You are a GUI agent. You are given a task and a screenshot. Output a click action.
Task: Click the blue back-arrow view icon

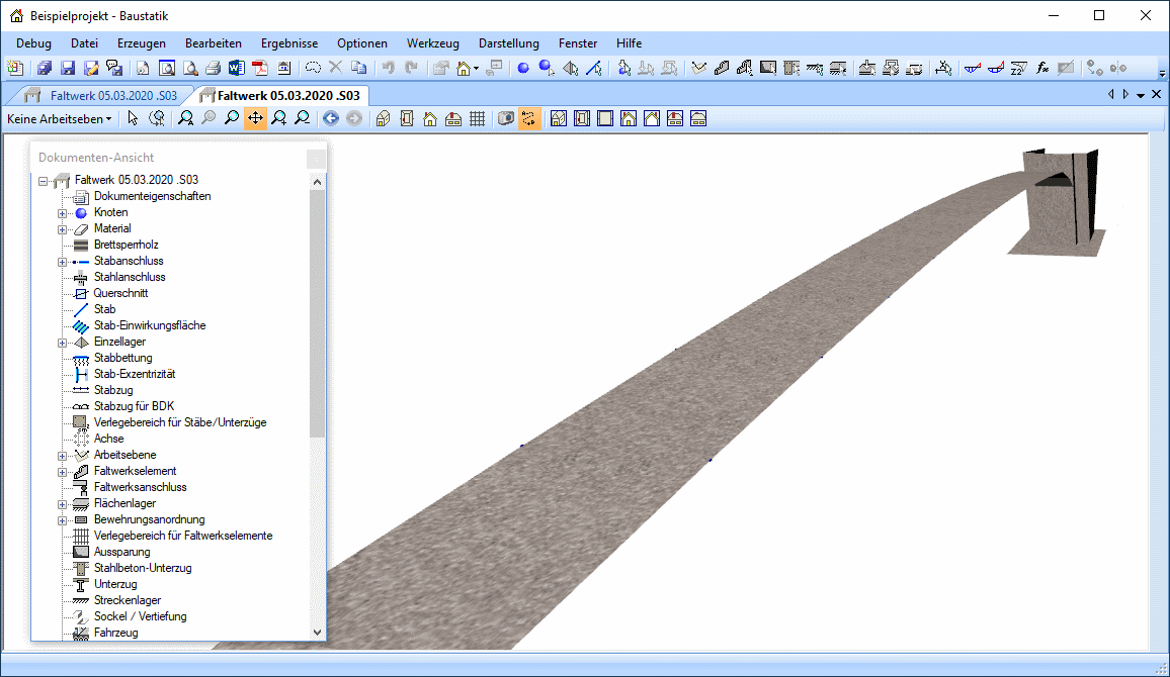tap(331, 119)
